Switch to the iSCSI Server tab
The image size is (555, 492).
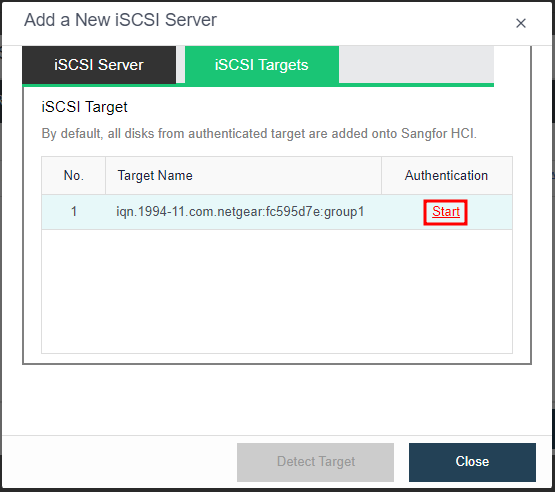click(x=99, y=65)
